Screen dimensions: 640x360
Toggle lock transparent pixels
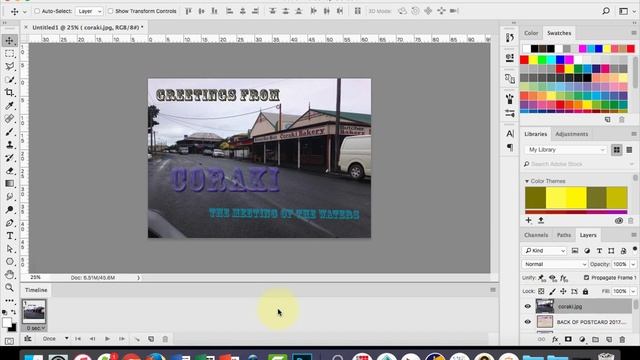click(541, 291)
